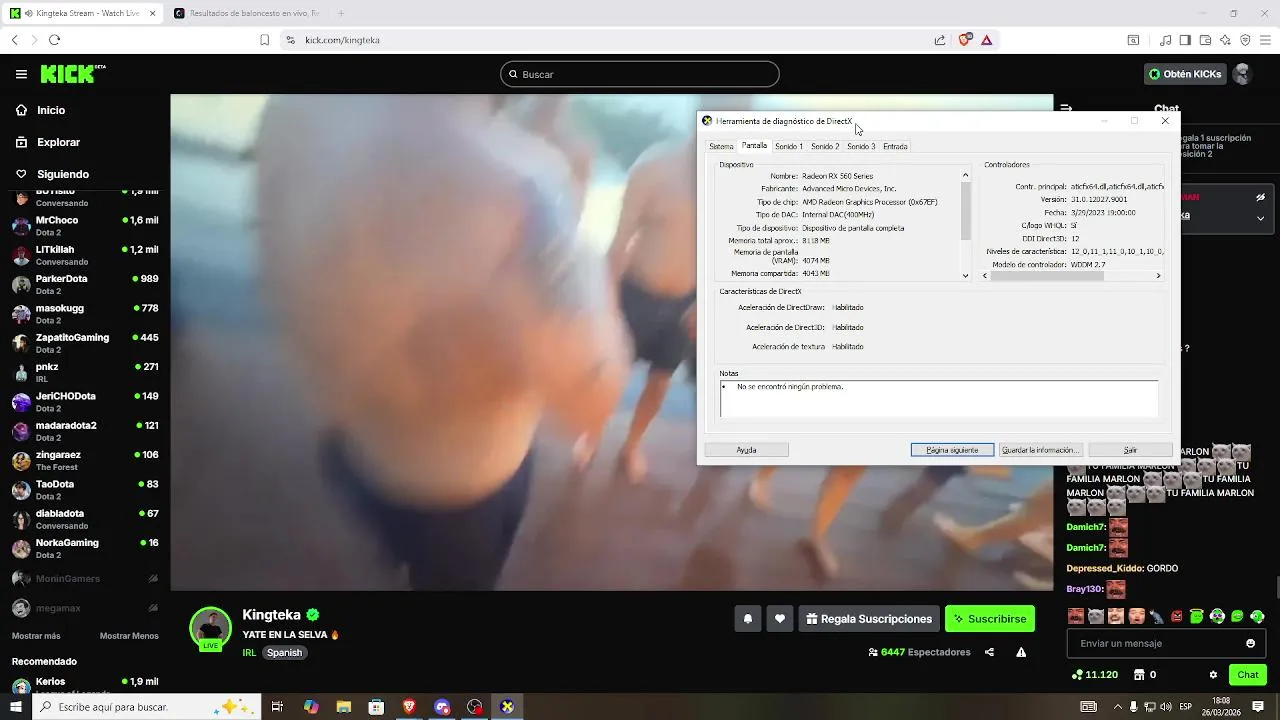Screen dimensions: 1280x720
Task: Switch to the Pantalla tab
Action: pyautogui.click(x=754, y=146)
